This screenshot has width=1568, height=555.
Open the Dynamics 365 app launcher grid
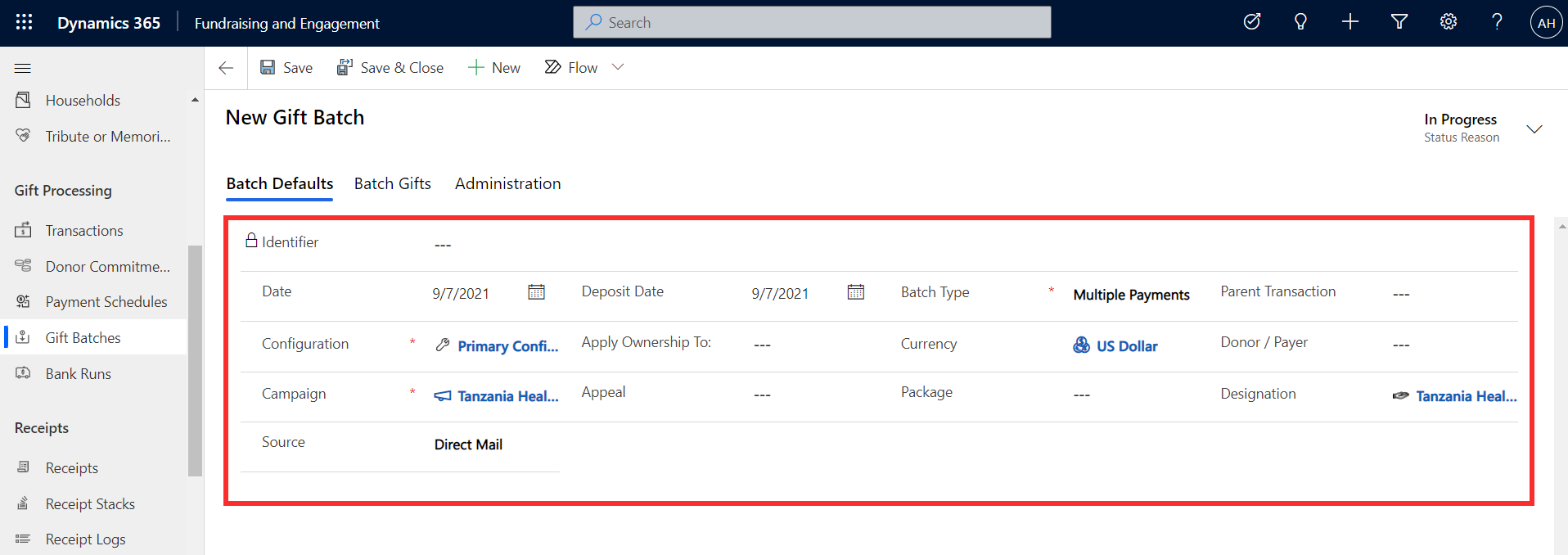click(x=24, y=22)
